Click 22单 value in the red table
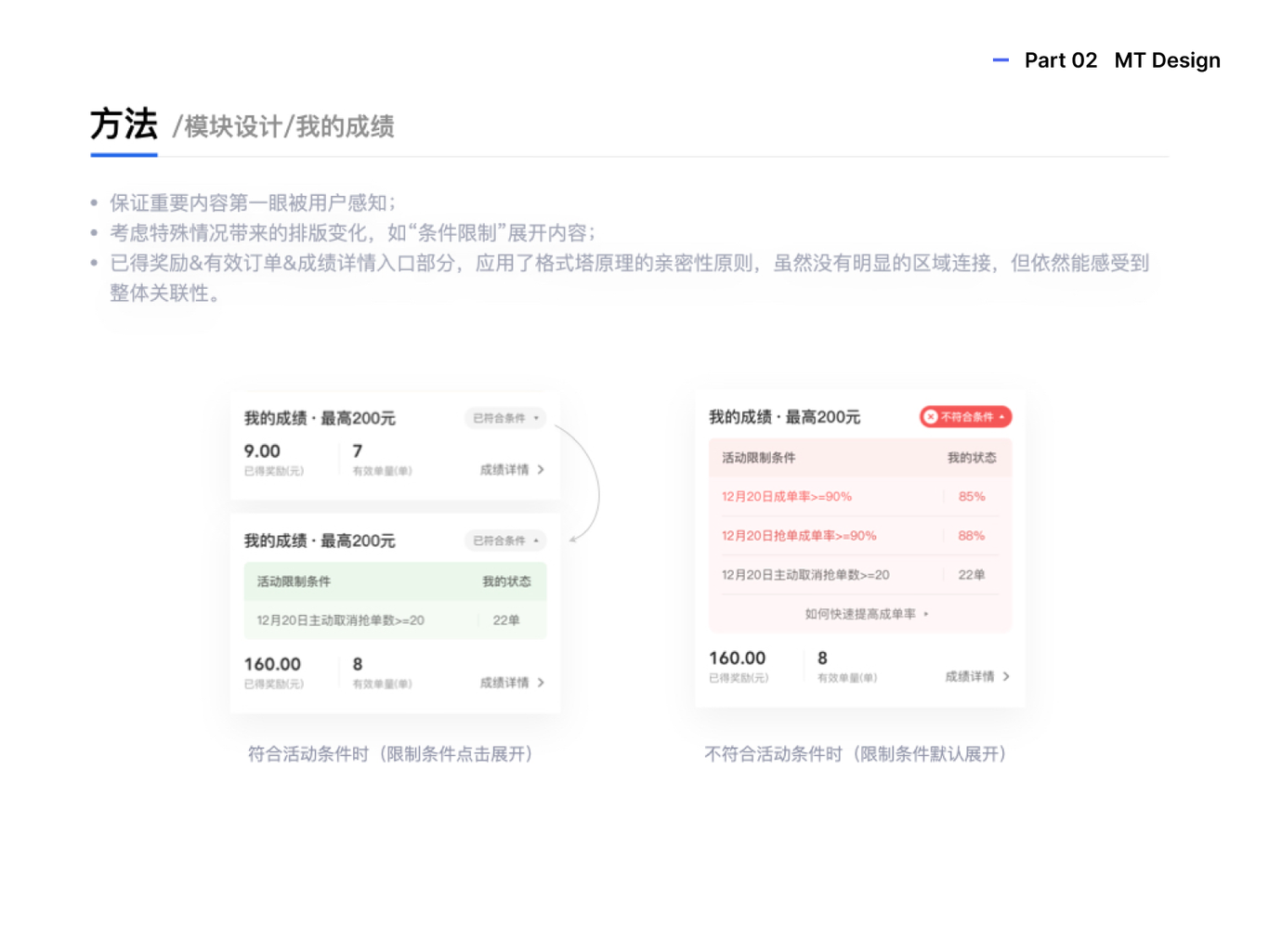 click(972, 575)
